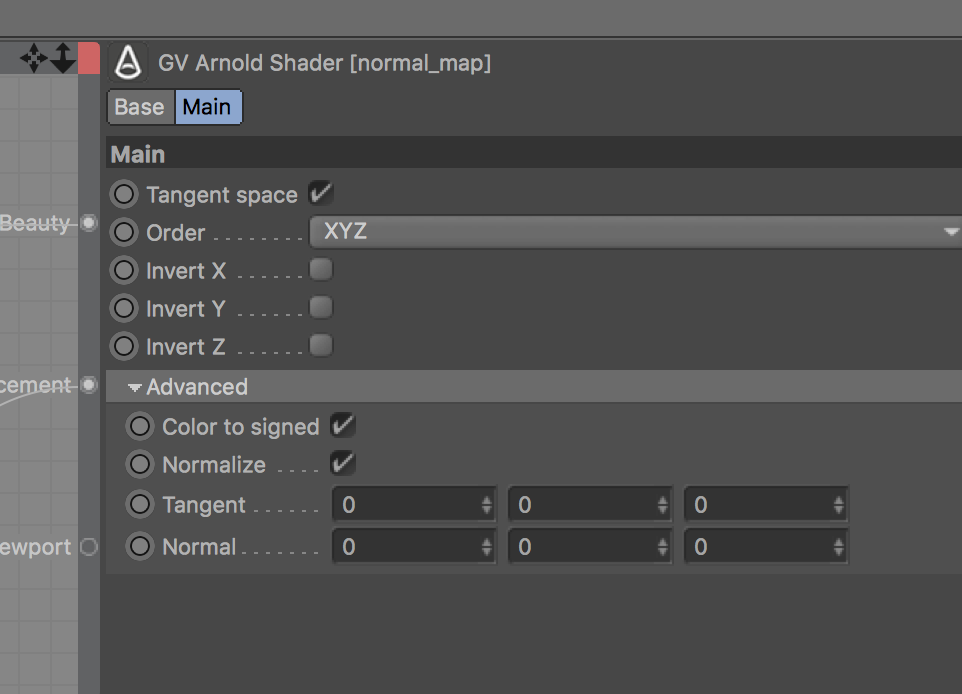Screen dimensions: 962x694
Task: Click the animation dot beside Tangent space
Action: point(123,194)
